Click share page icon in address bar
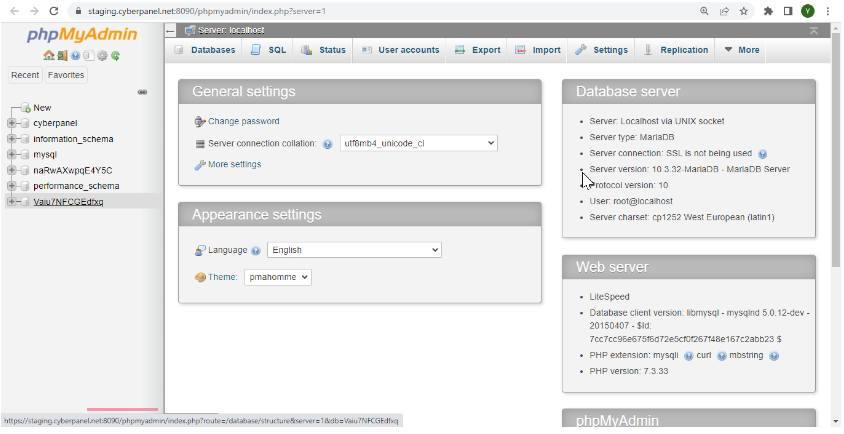 [x=725, y=11]
